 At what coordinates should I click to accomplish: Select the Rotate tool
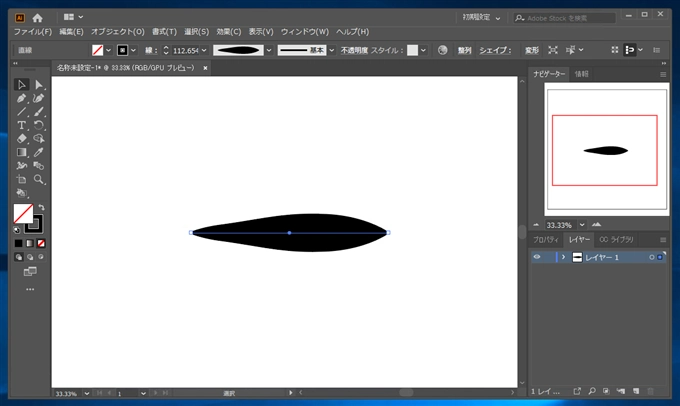(39, 125)
